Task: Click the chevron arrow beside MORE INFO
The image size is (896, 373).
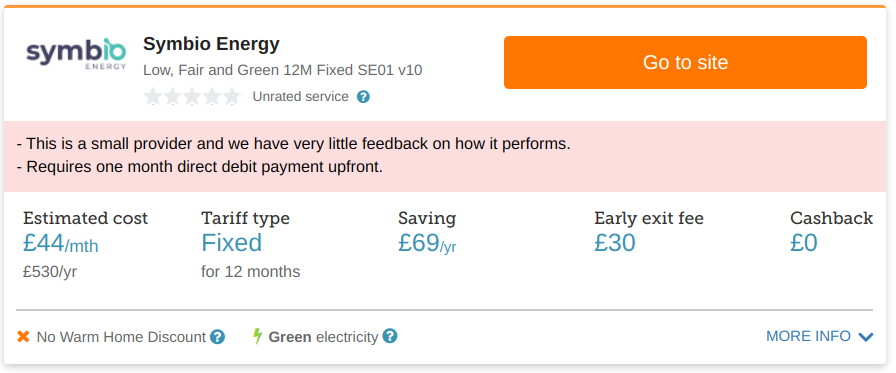Action: pos(866,337)
